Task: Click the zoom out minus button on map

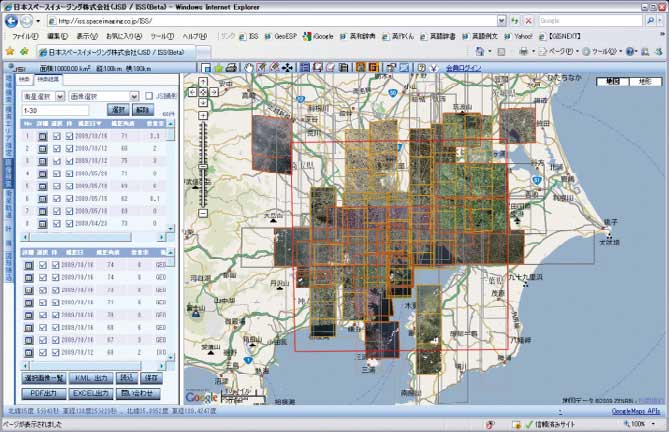Action: coord(203,213)
